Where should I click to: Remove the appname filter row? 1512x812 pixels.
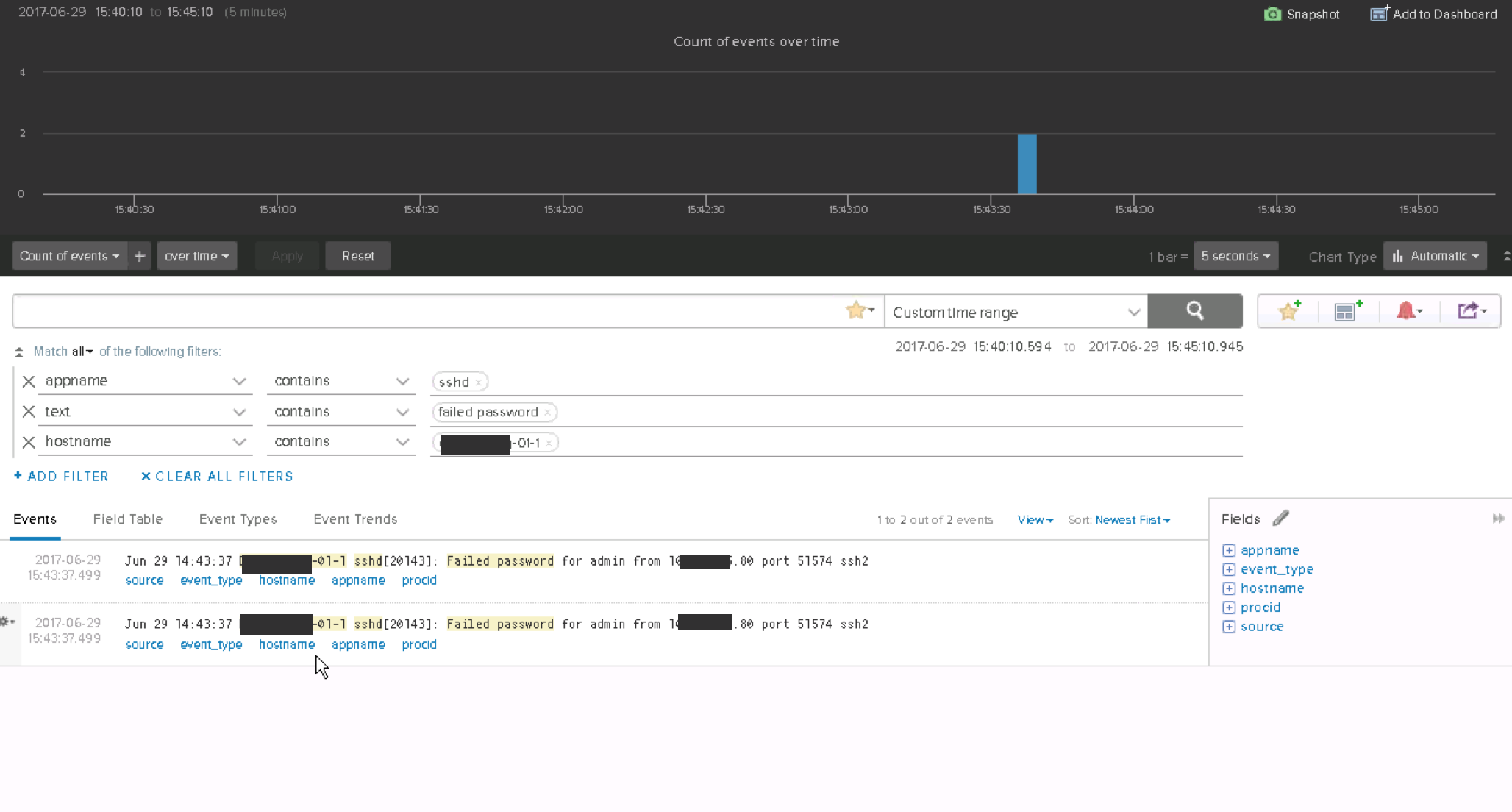point(29,381)
